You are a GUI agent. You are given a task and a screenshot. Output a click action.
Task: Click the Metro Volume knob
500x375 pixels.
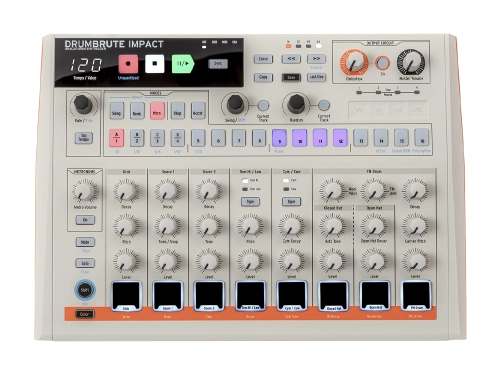[x=85, y=191]
